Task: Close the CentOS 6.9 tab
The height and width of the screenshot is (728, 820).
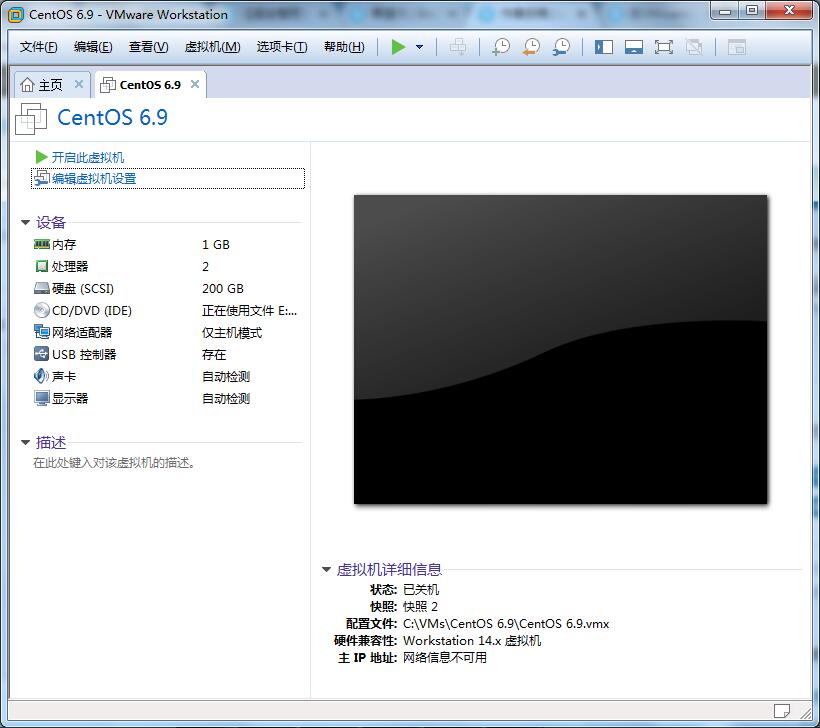Action: (x=195, y=84)
